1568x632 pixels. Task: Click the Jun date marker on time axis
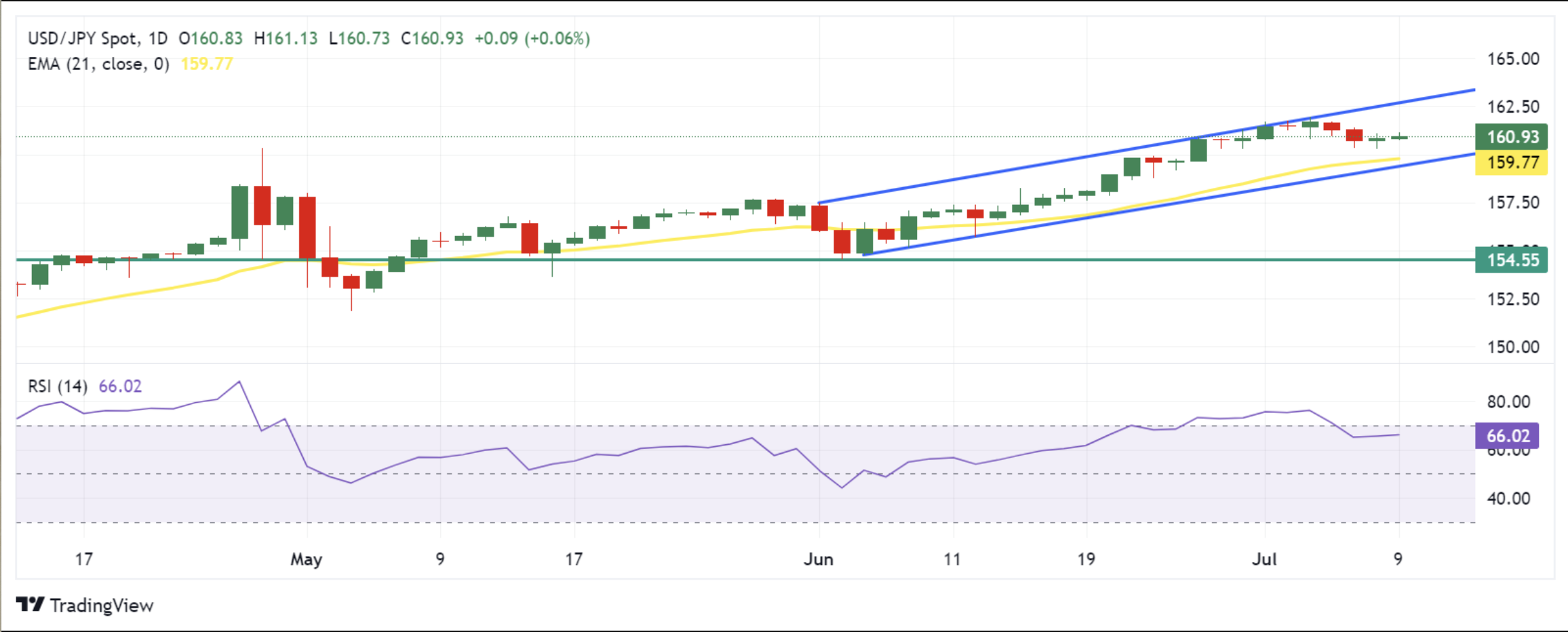[819, 559]
